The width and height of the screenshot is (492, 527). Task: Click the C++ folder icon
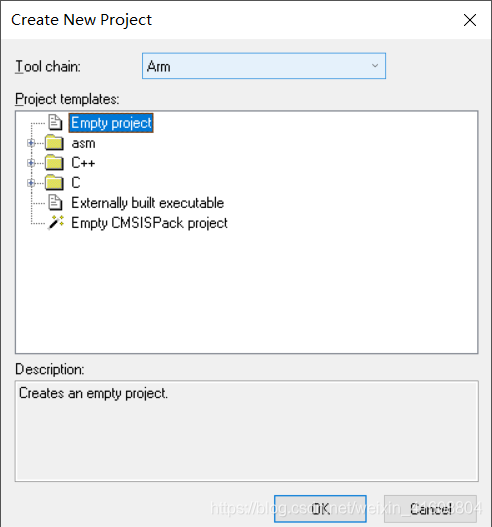[x=54, y=163]
